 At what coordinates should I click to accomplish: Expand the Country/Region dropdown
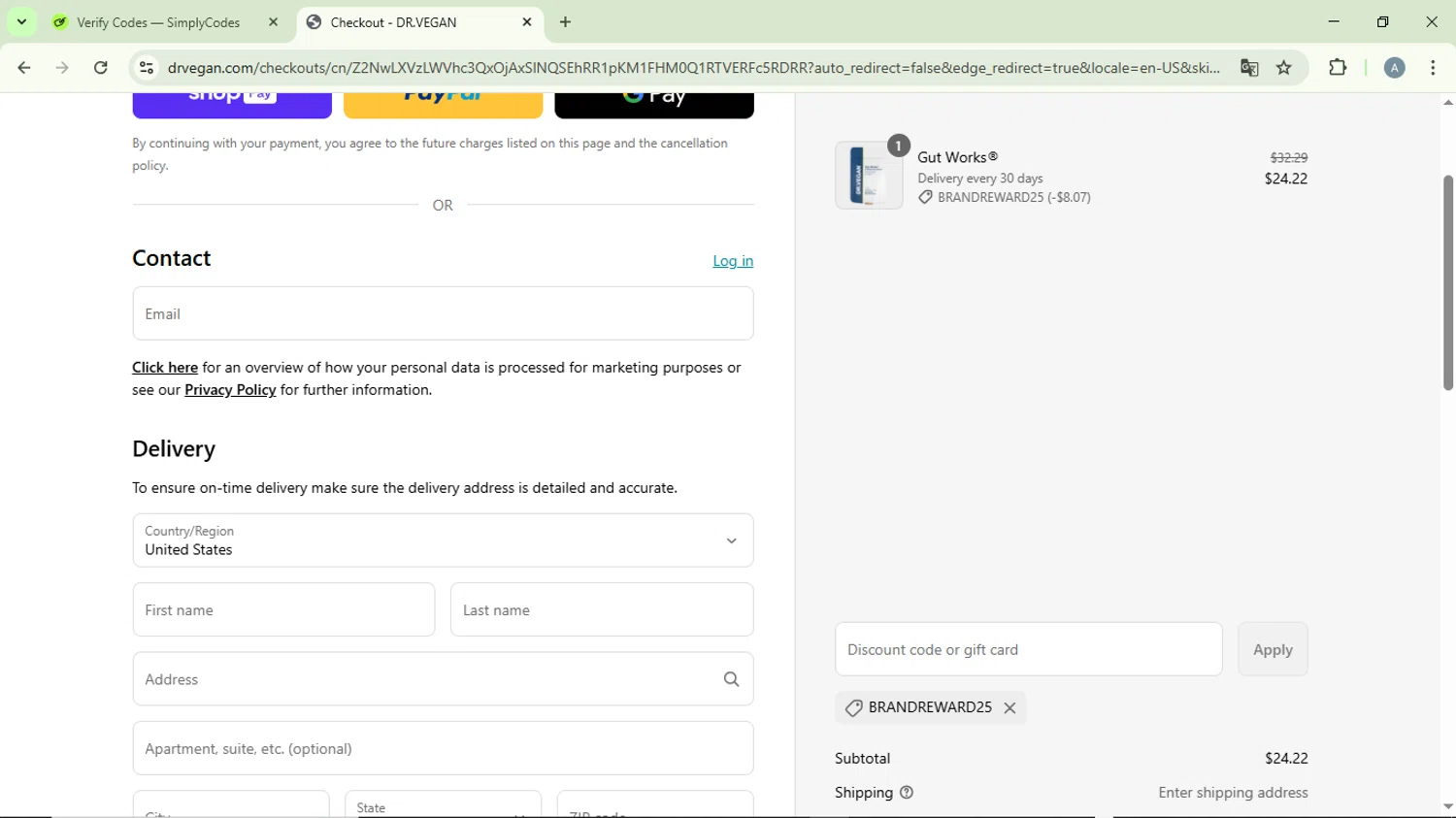click(443, 540)
